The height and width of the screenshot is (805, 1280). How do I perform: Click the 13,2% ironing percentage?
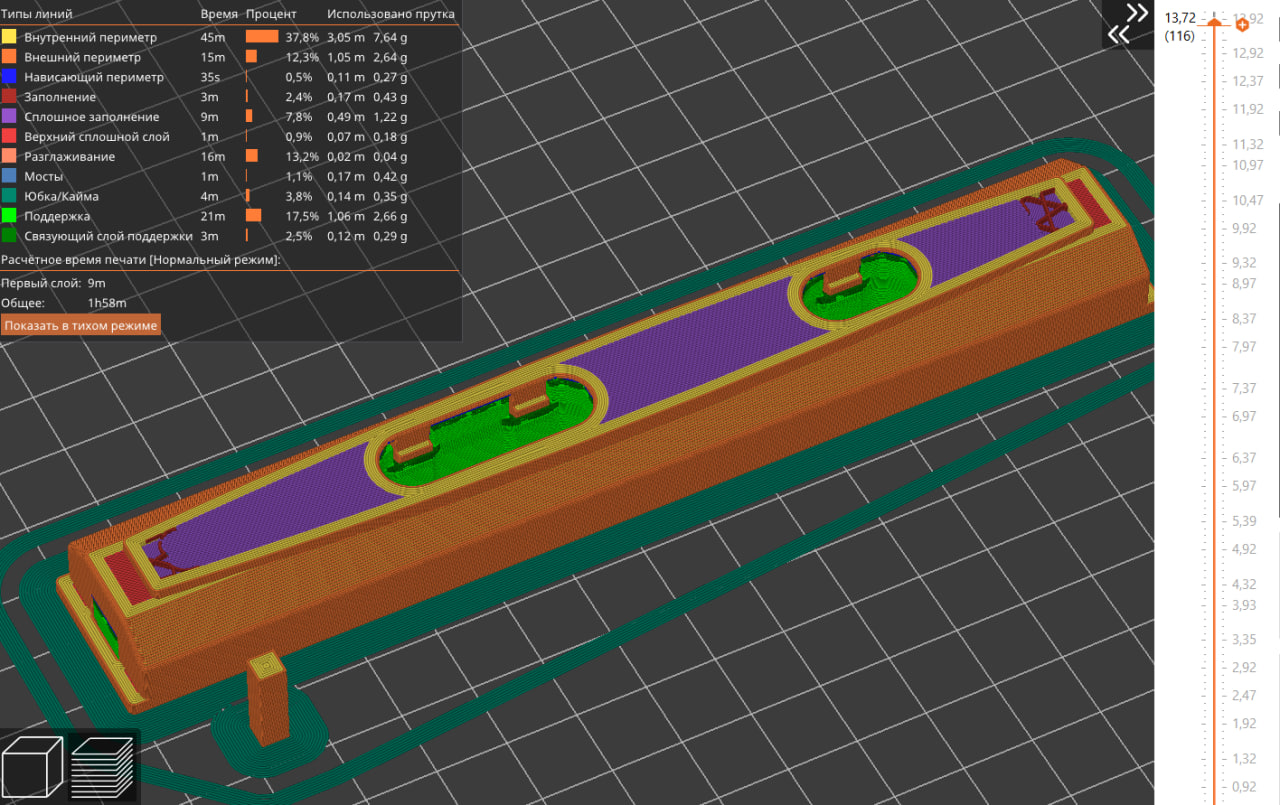tap(302, 157)
